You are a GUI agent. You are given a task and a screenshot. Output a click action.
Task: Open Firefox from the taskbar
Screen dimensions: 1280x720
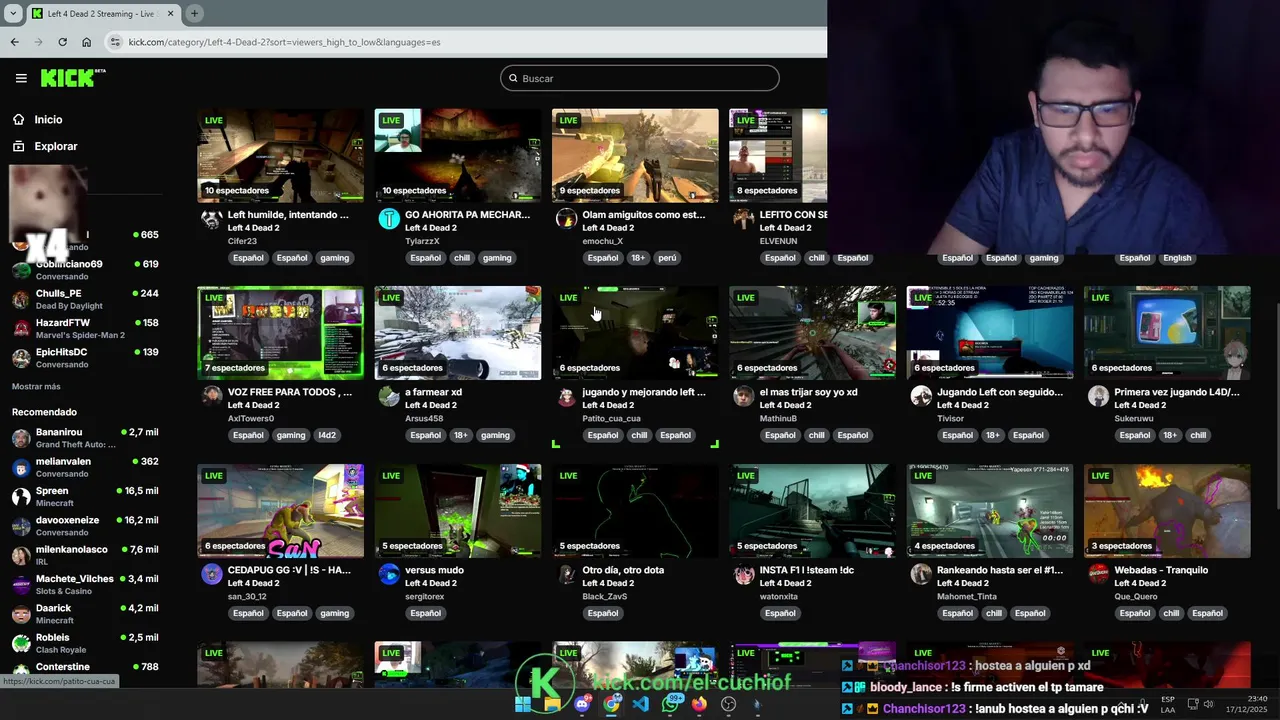pyautogui.click(x=699, y=704)
